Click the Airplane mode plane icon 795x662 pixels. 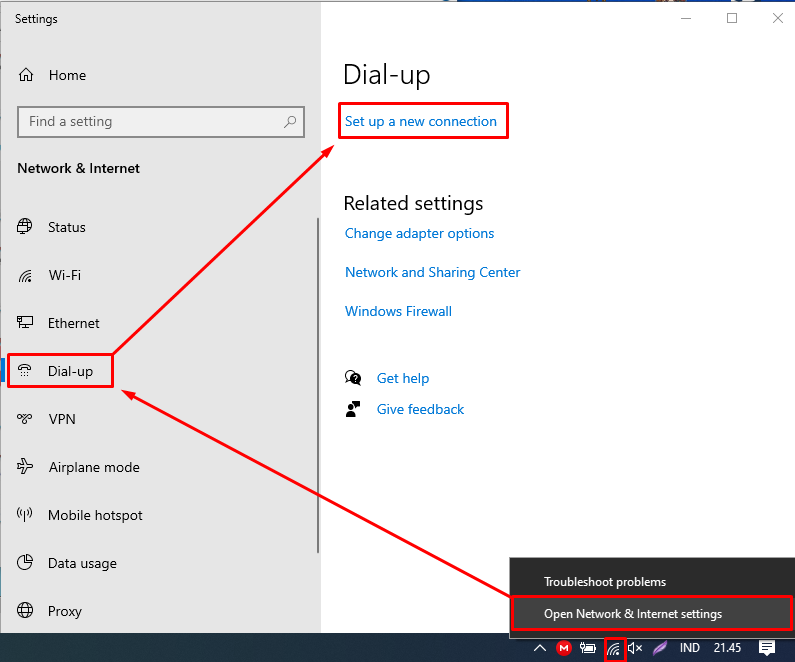[25, 466]
